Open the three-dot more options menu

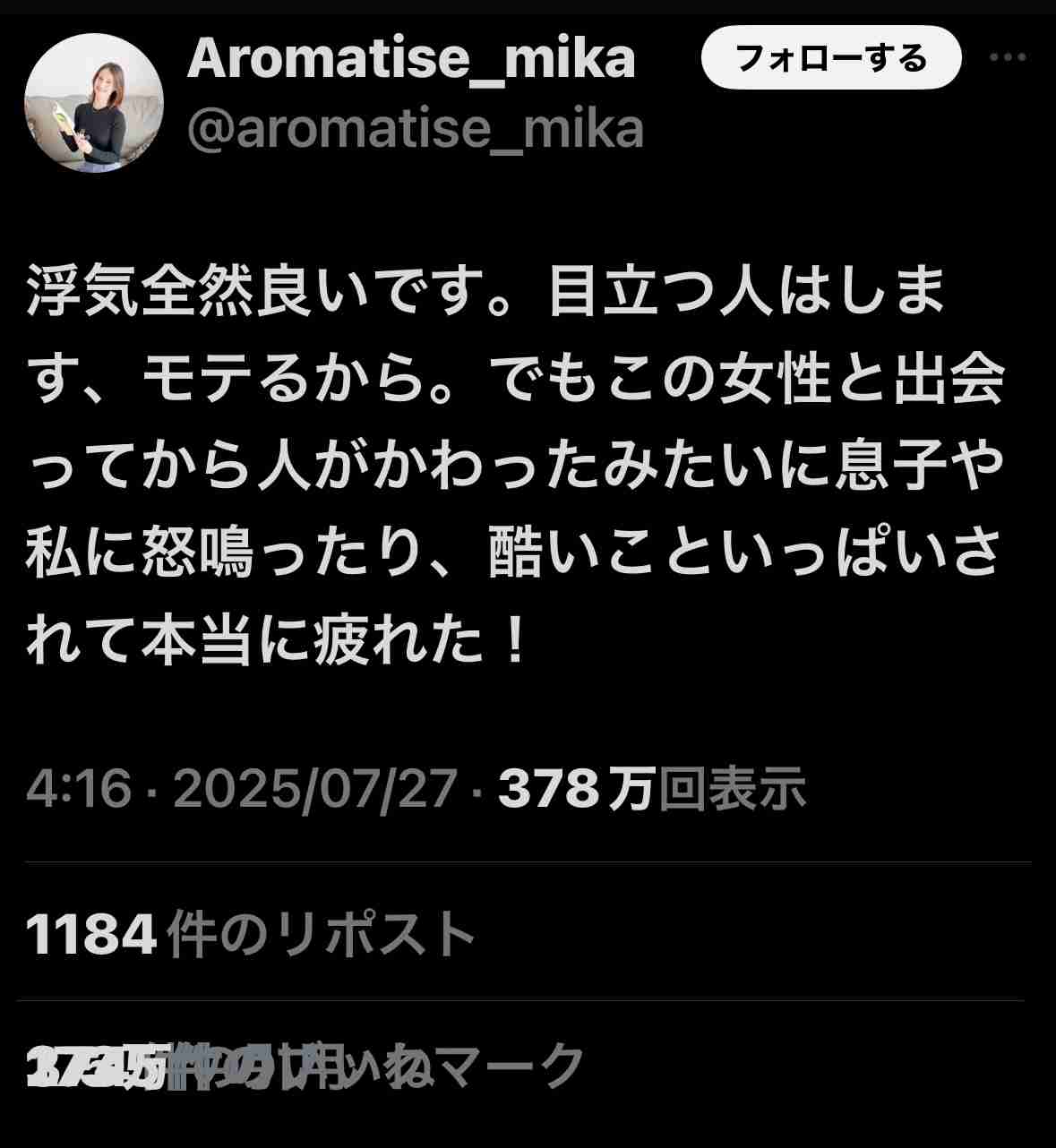(x=1007, y=57)
